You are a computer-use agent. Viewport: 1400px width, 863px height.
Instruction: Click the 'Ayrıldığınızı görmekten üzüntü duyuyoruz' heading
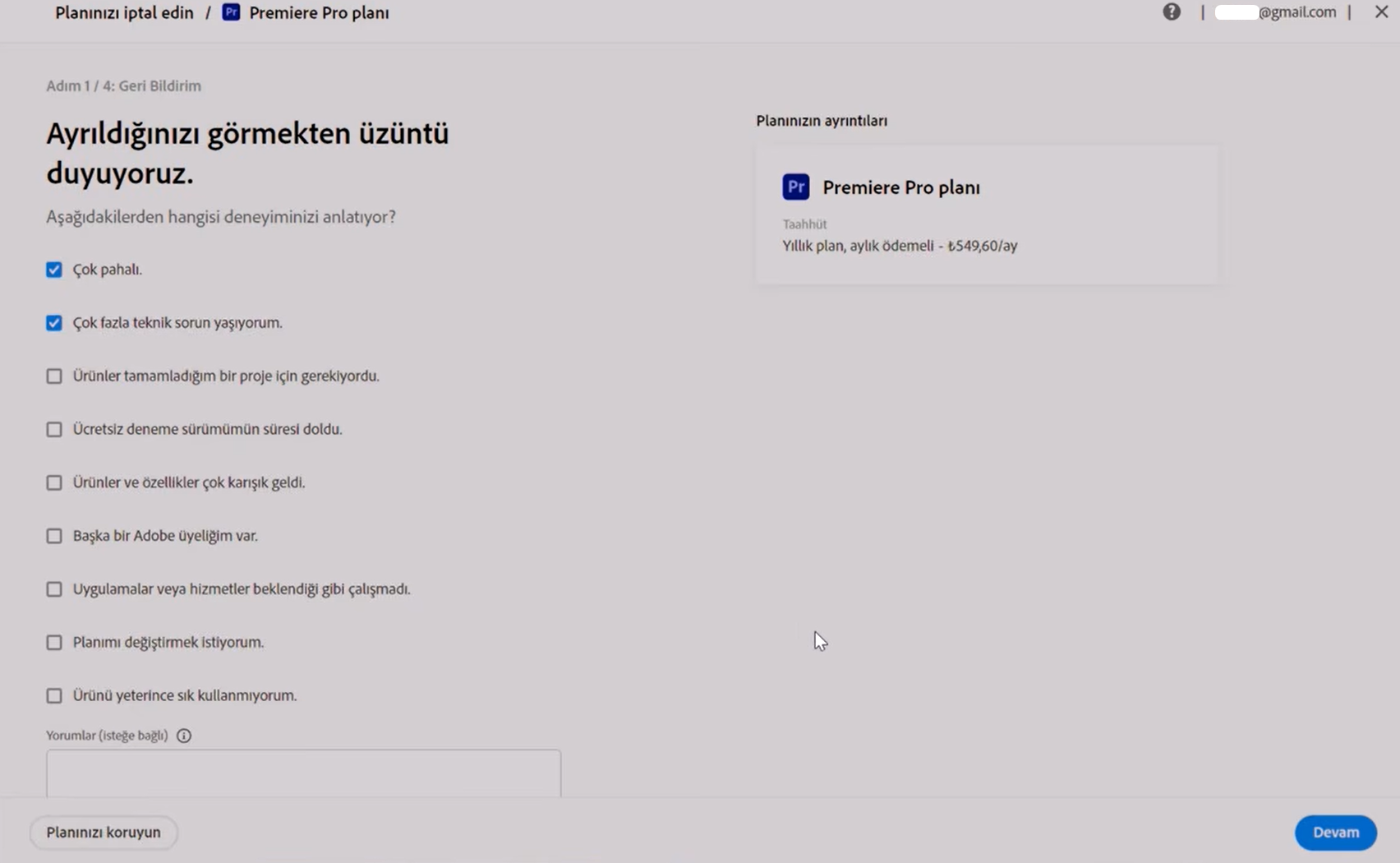pyautogui.click(x=247, y=153)
